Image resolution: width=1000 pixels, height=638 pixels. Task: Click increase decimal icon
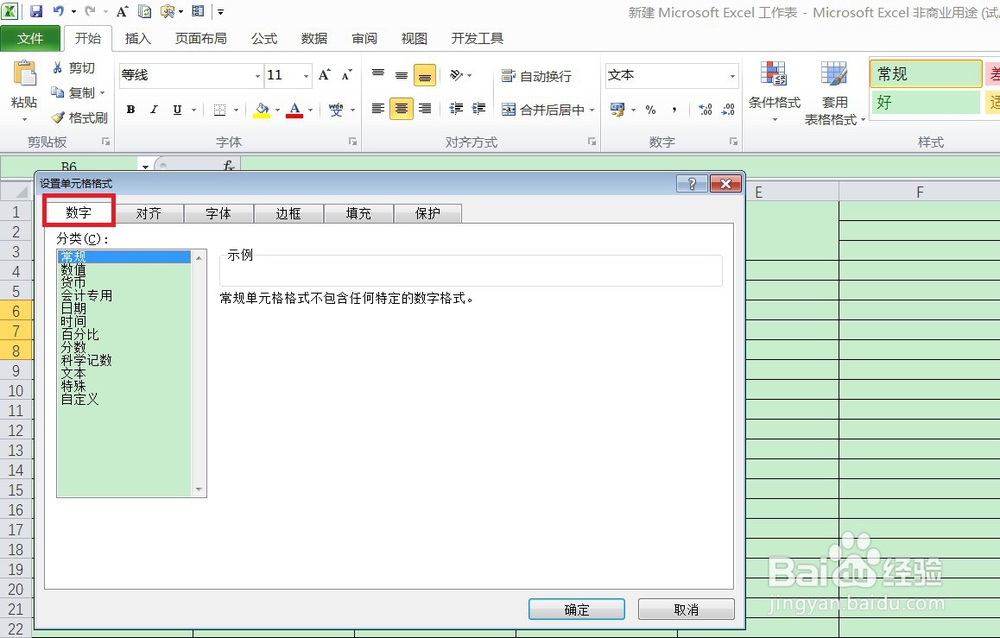tap(705, 110)
